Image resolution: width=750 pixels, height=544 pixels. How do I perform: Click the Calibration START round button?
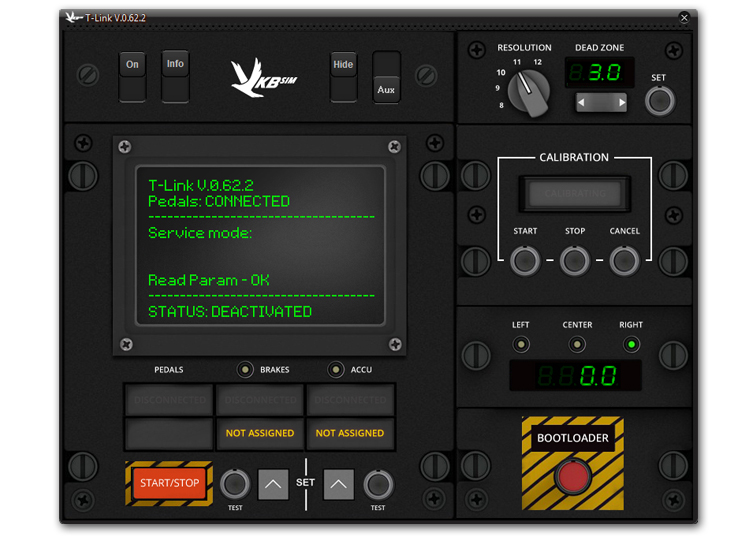525,261
